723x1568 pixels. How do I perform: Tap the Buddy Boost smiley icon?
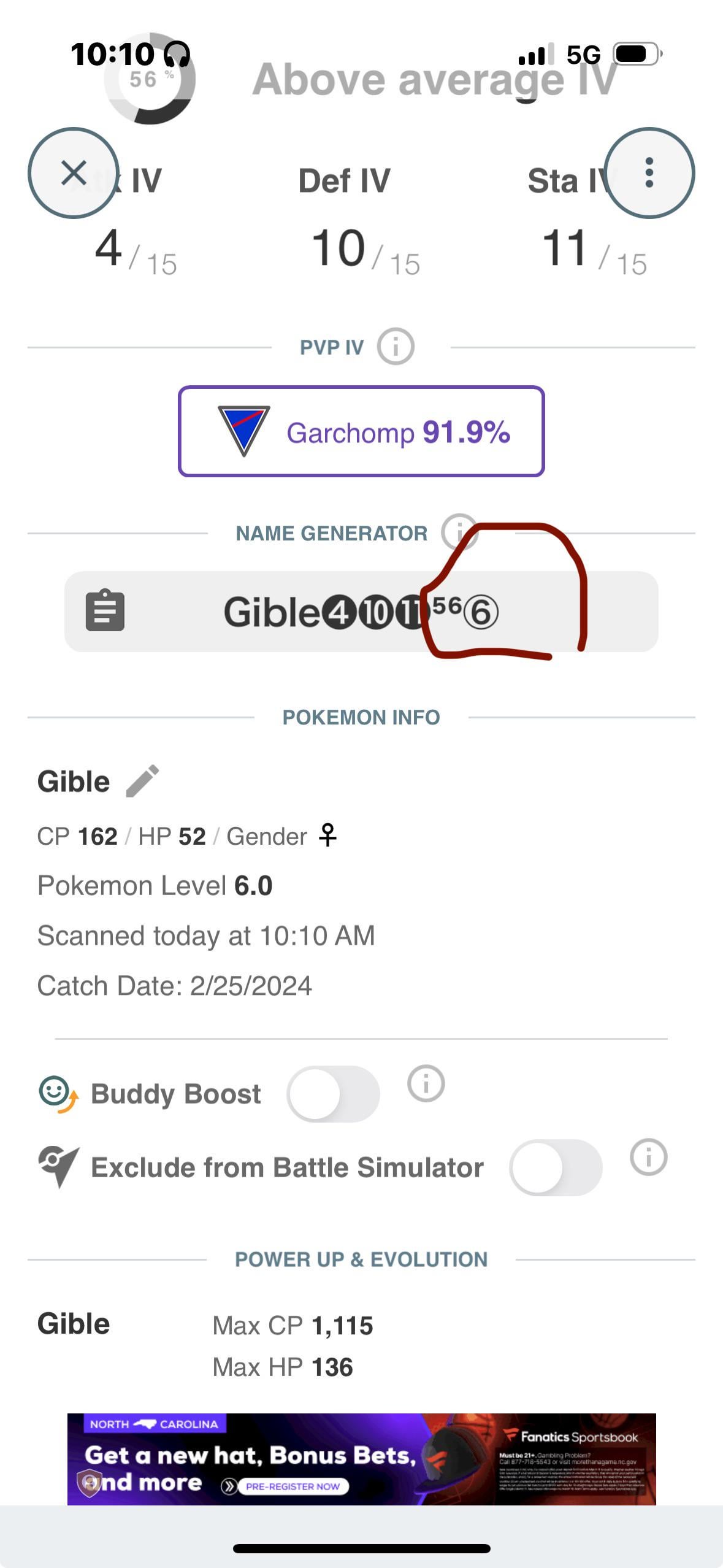[58, 1094]
